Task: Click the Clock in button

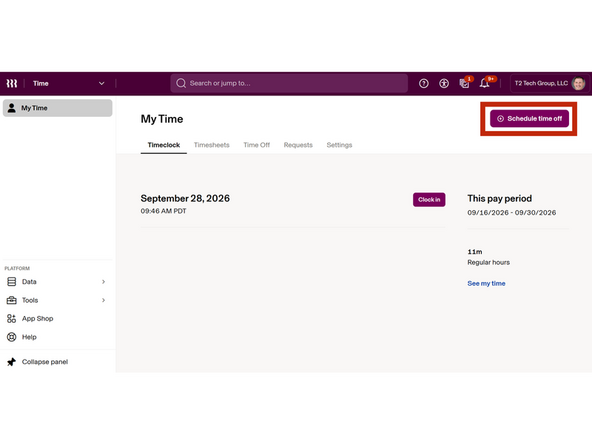Action: [x=429, y=200]
